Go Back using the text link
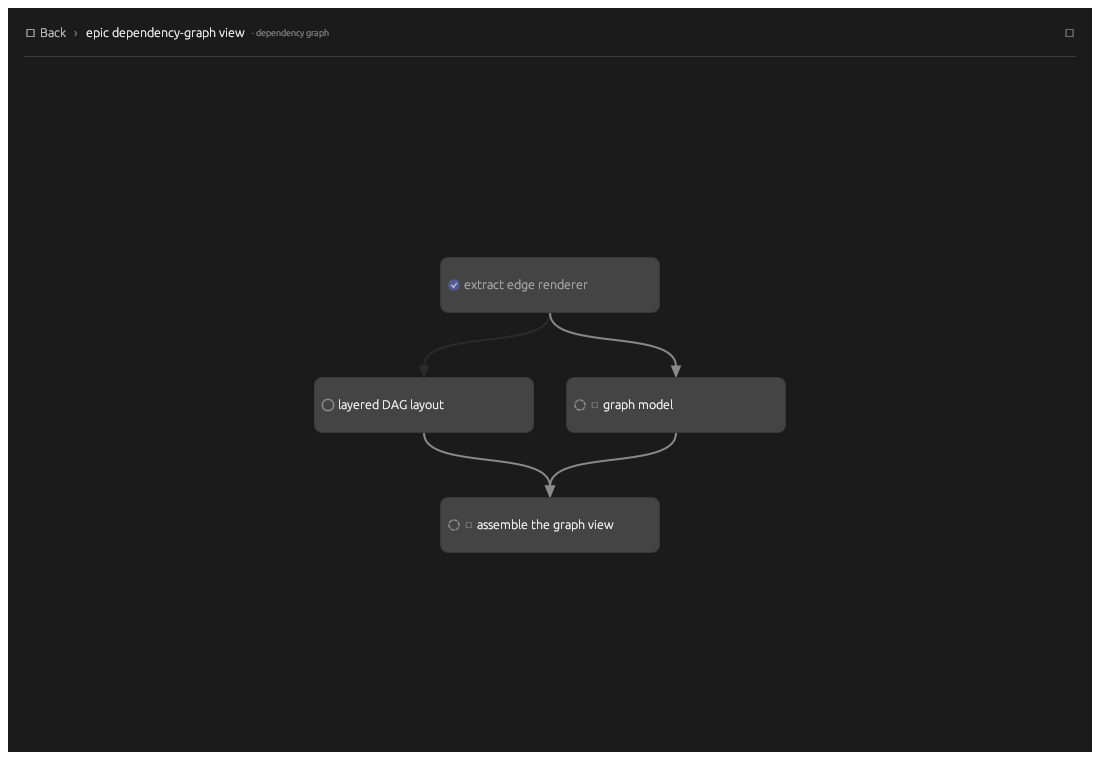This screenshot has height=760, width=1100. tap(53, 33)
